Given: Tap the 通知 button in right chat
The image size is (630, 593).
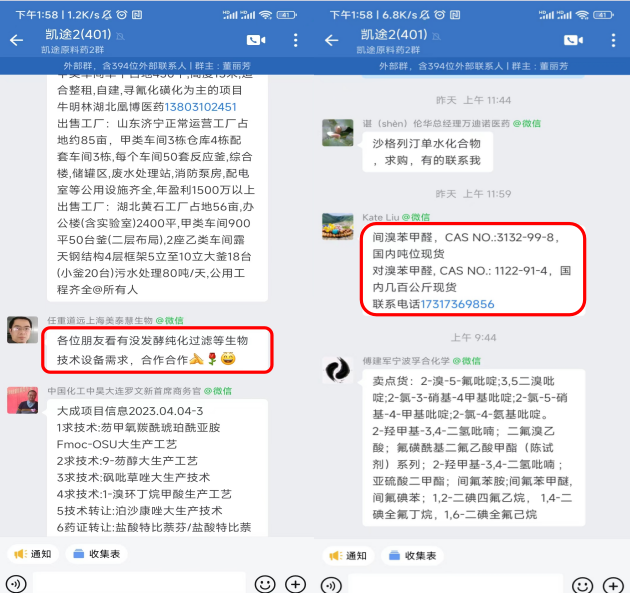Looking at the screenshot, I should click(x=348, y=556).
